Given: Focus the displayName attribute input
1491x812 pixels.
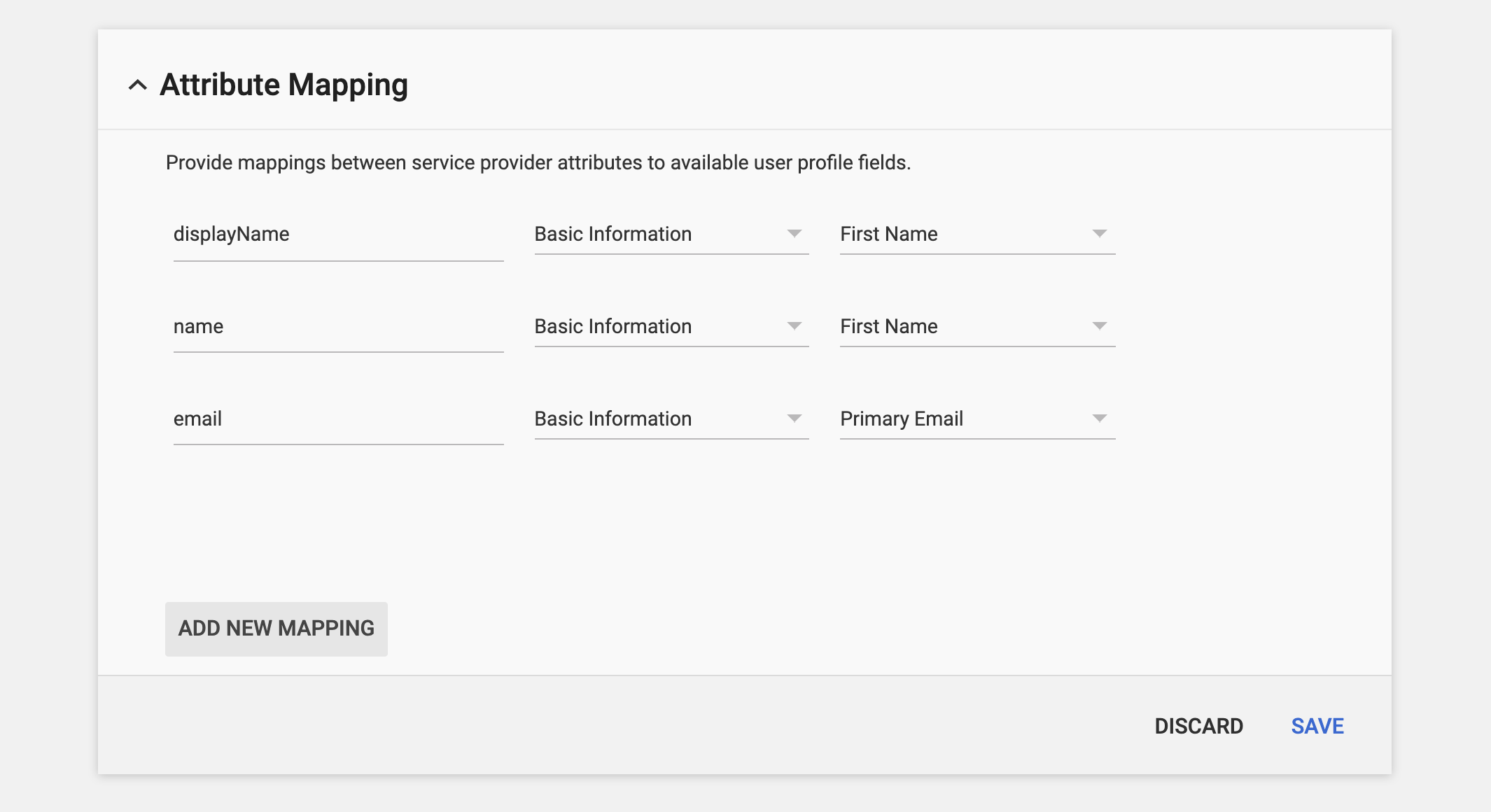Looking at the screenshot, I should [337, 234].
